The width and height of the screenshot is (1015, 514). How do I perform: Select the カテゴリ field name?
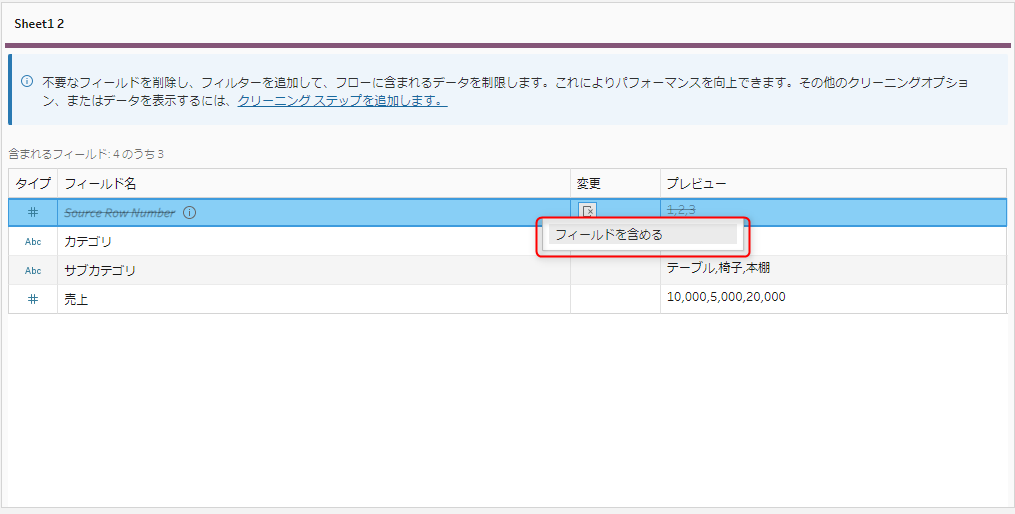tap(88, 242)
